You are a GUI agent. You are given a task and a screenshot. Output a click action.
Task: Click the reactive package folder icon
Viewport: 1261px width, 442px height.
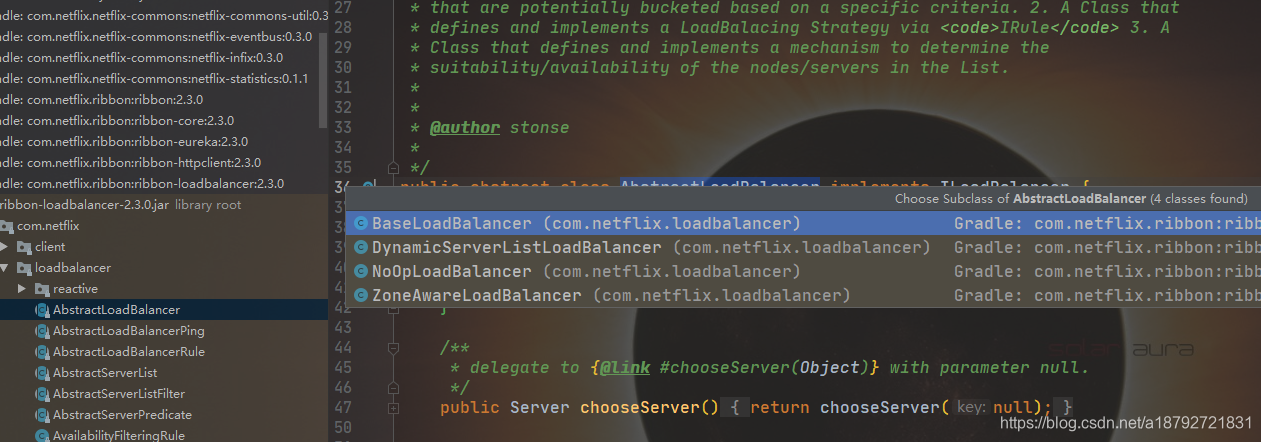42,289
